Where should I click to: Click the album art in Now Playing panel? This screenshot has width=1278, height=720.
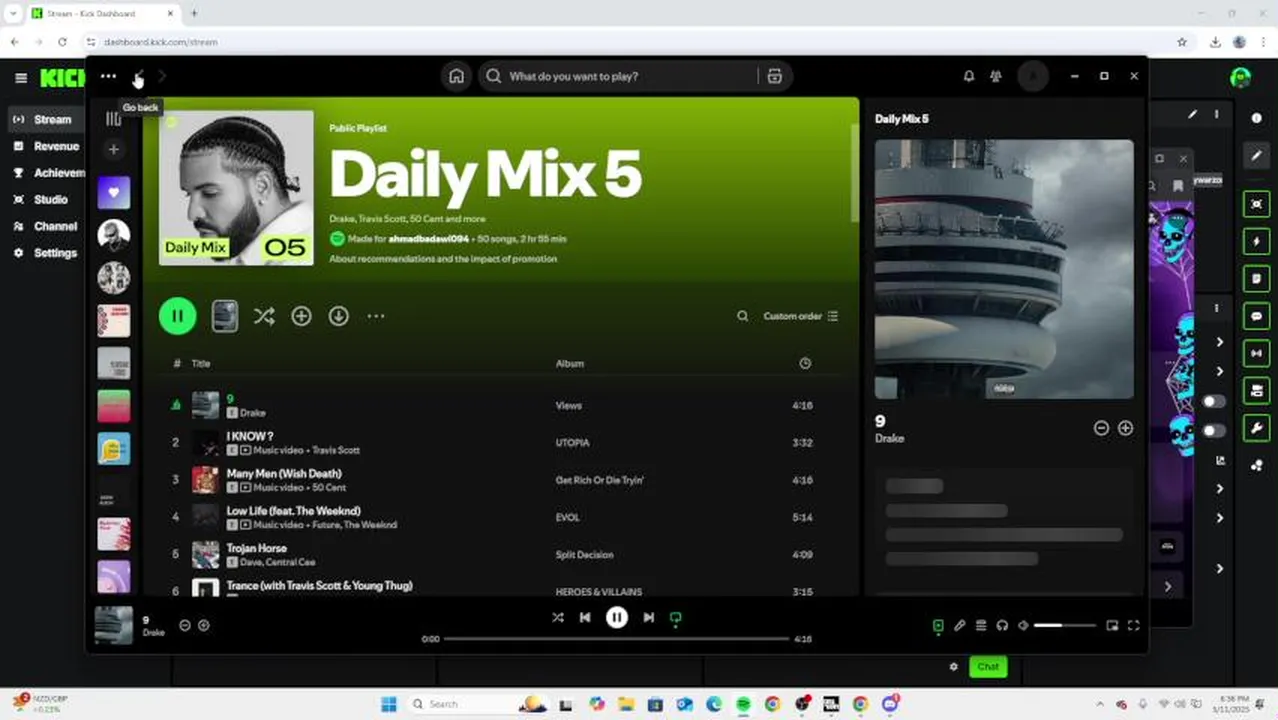click(x=1004, y=269)
